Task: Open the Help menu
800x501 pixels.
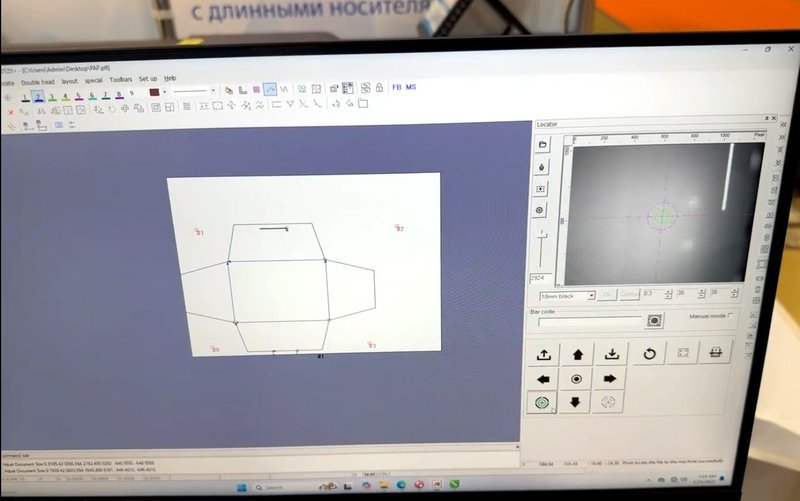Action: (x=170, y=78)
